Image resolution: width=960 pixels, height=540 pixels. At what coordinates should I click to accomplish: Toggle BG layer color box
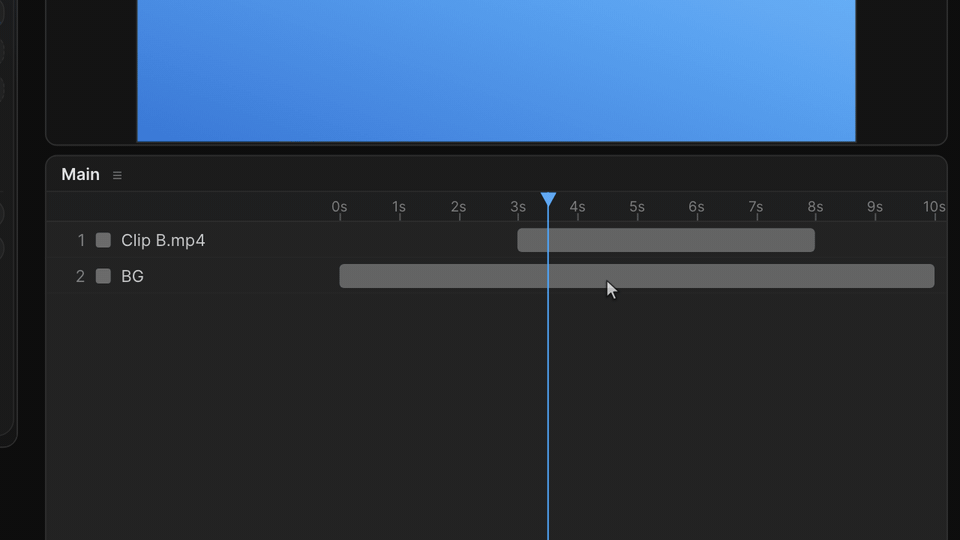coord(103,276)
